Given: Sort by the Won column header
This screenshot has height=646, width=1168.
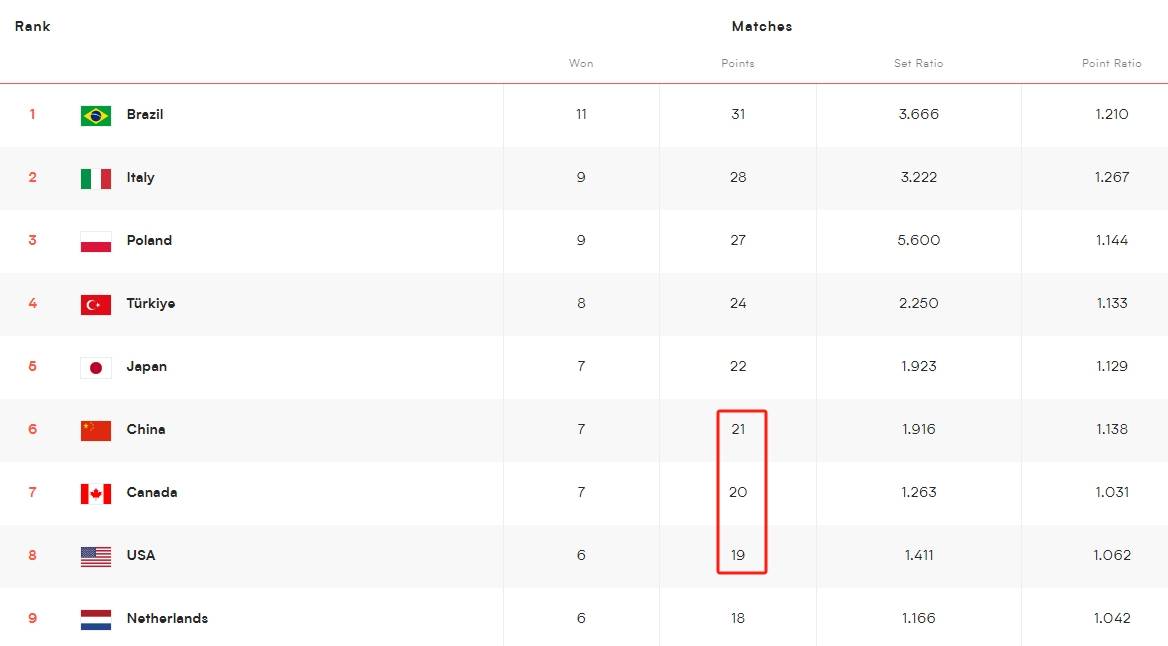Looking at the screenshot, I should [x=581, y=64].
